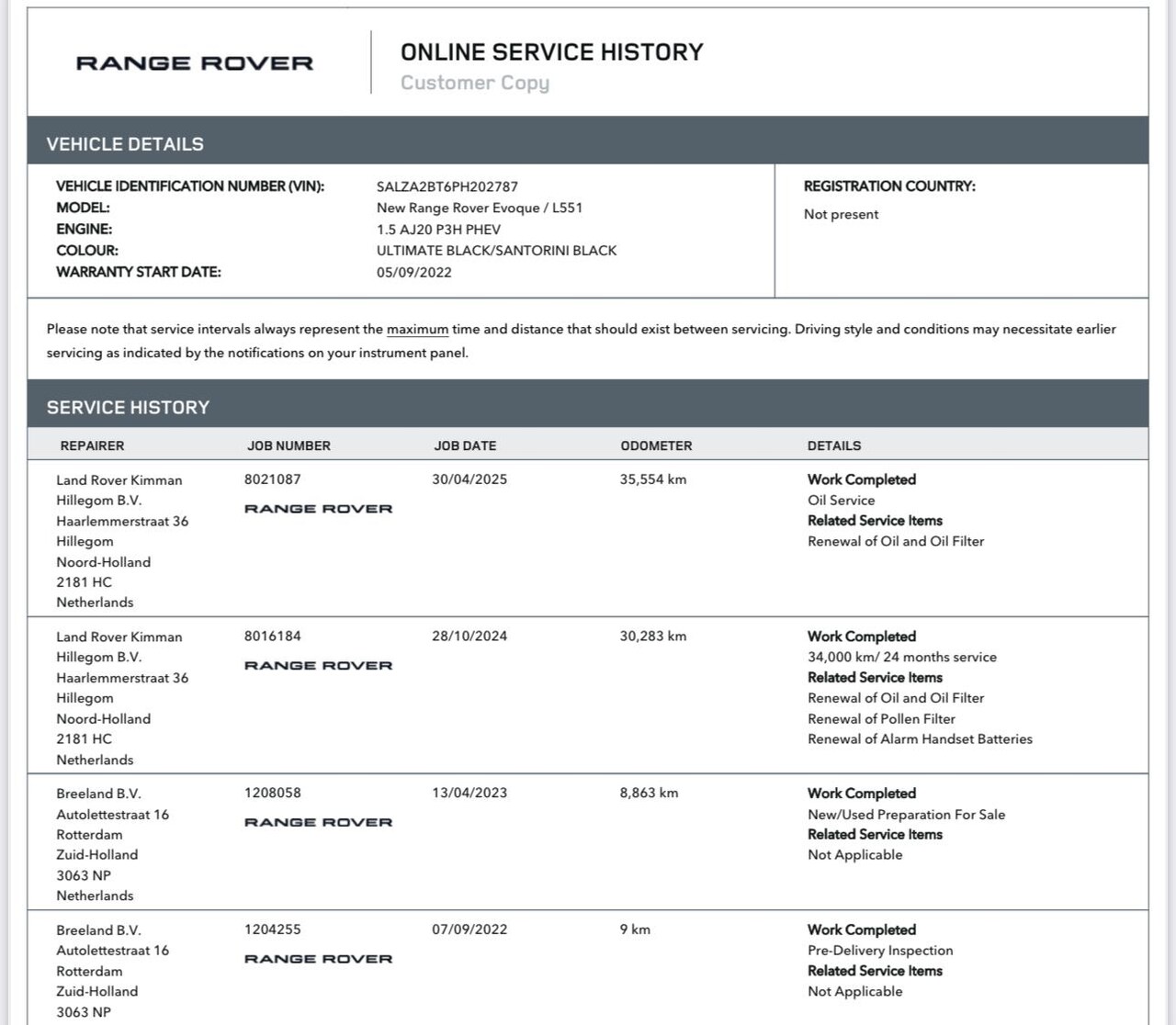Screen dimensions: 1176x1025
Task: Select model New Range Rover Evoque / L551
Action: (480, 208)
